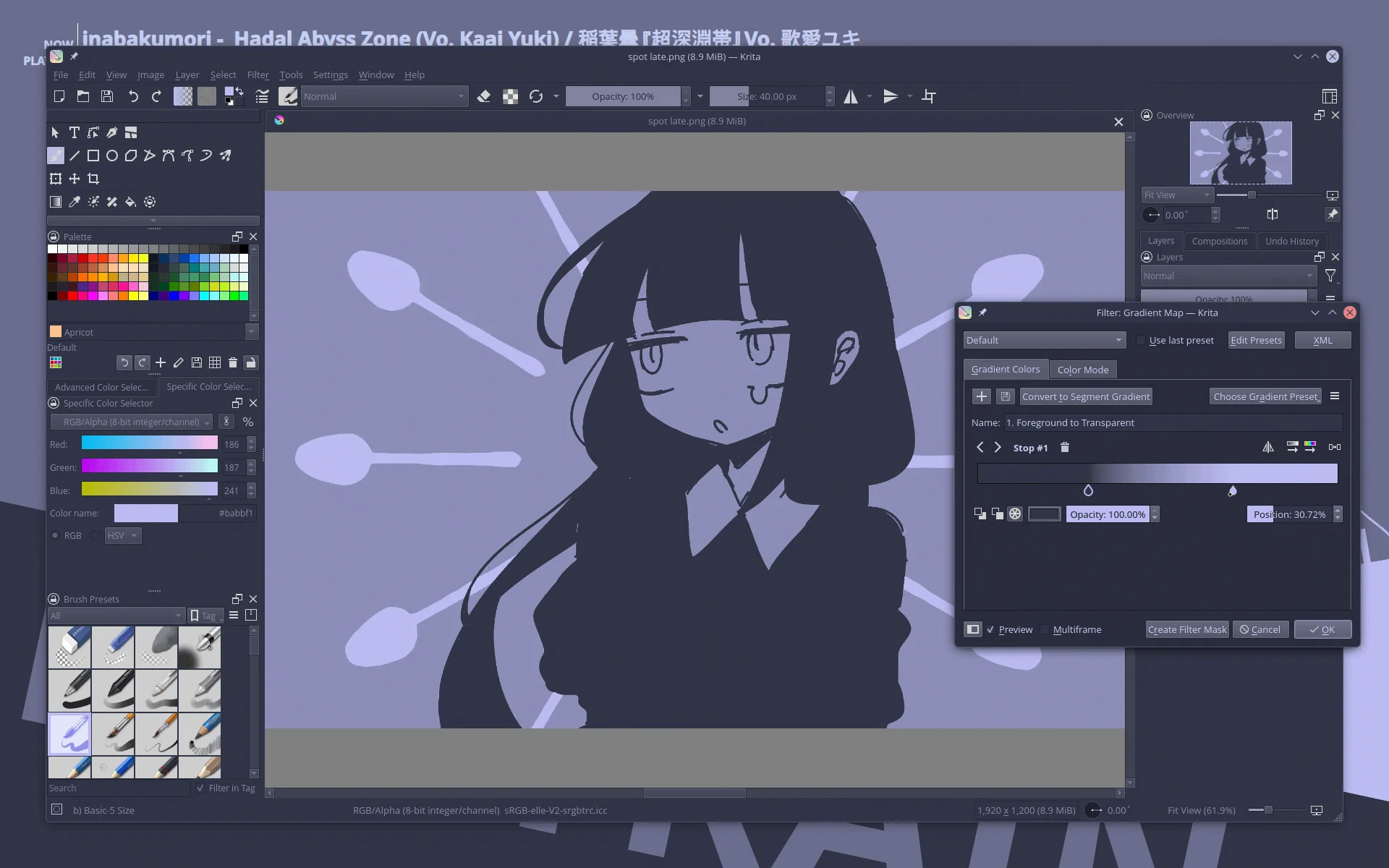Click the reverse gradient stops icon
The image size is (1389, 868).
[1268, 448]
